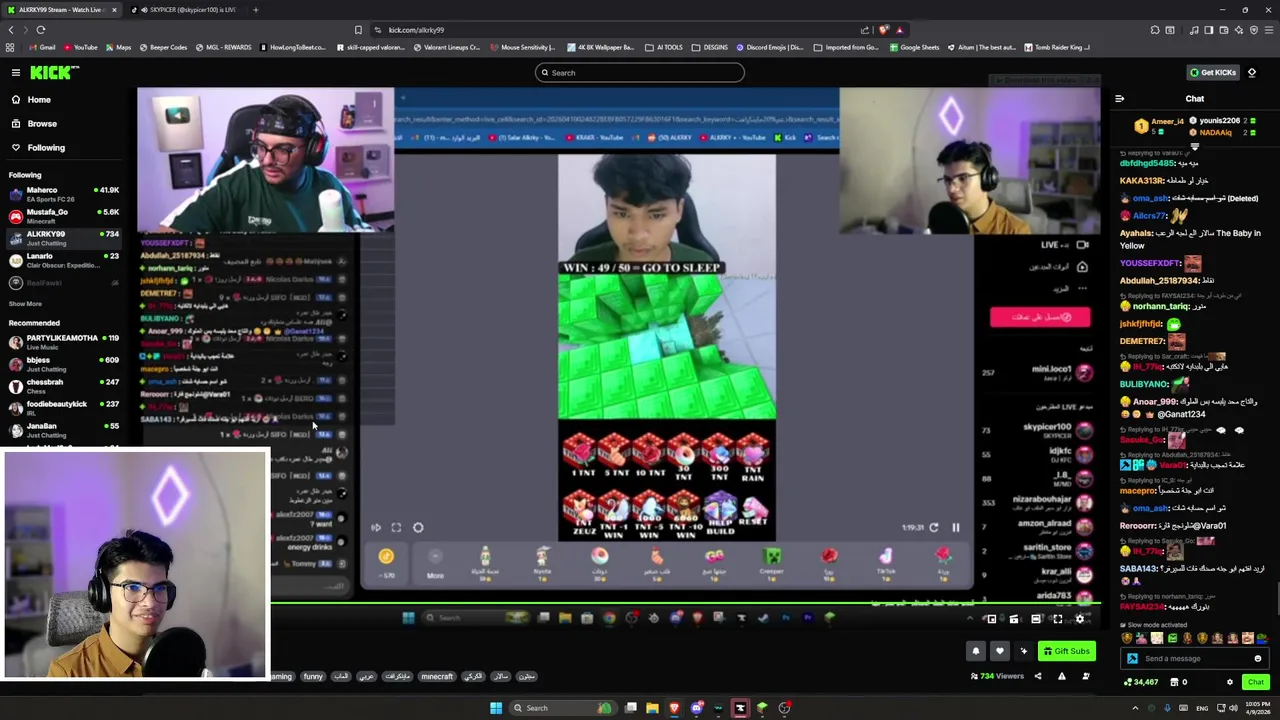This screenshot has width=1280, height=720.
Task: Click the Gift Subs button
Action: pyautogui.click(x=1066, y=651)
